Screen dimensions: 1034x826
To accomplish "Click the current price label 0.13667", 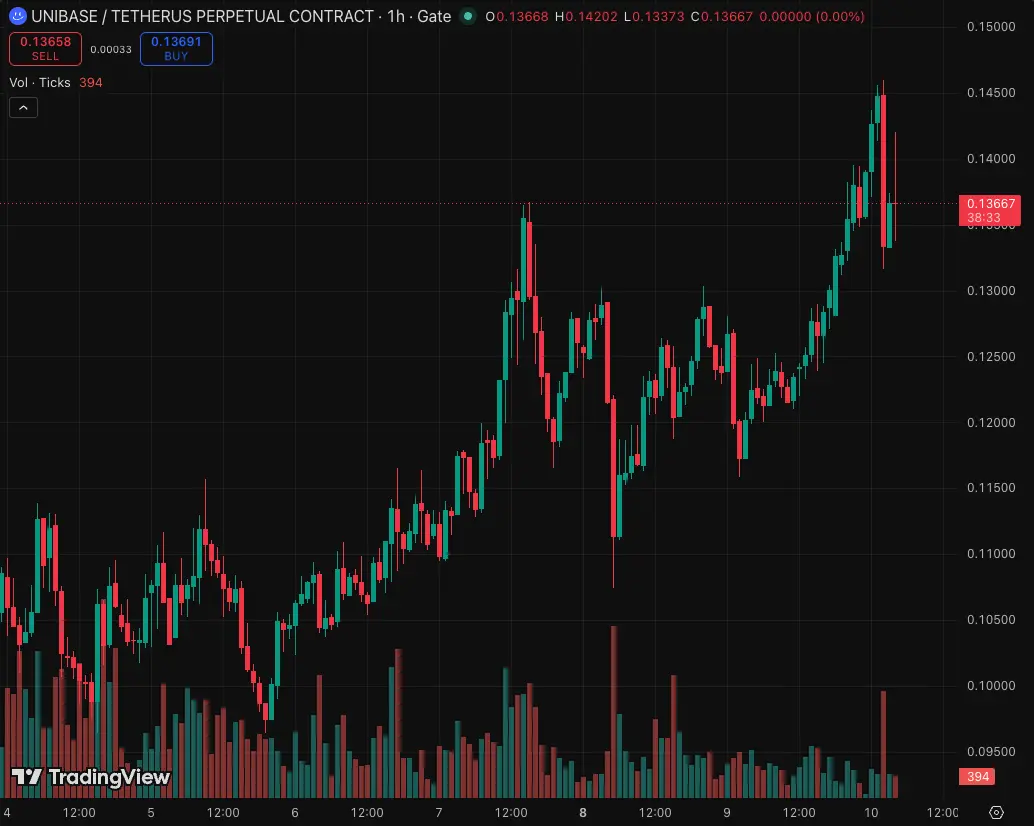I will coord(990,210).
